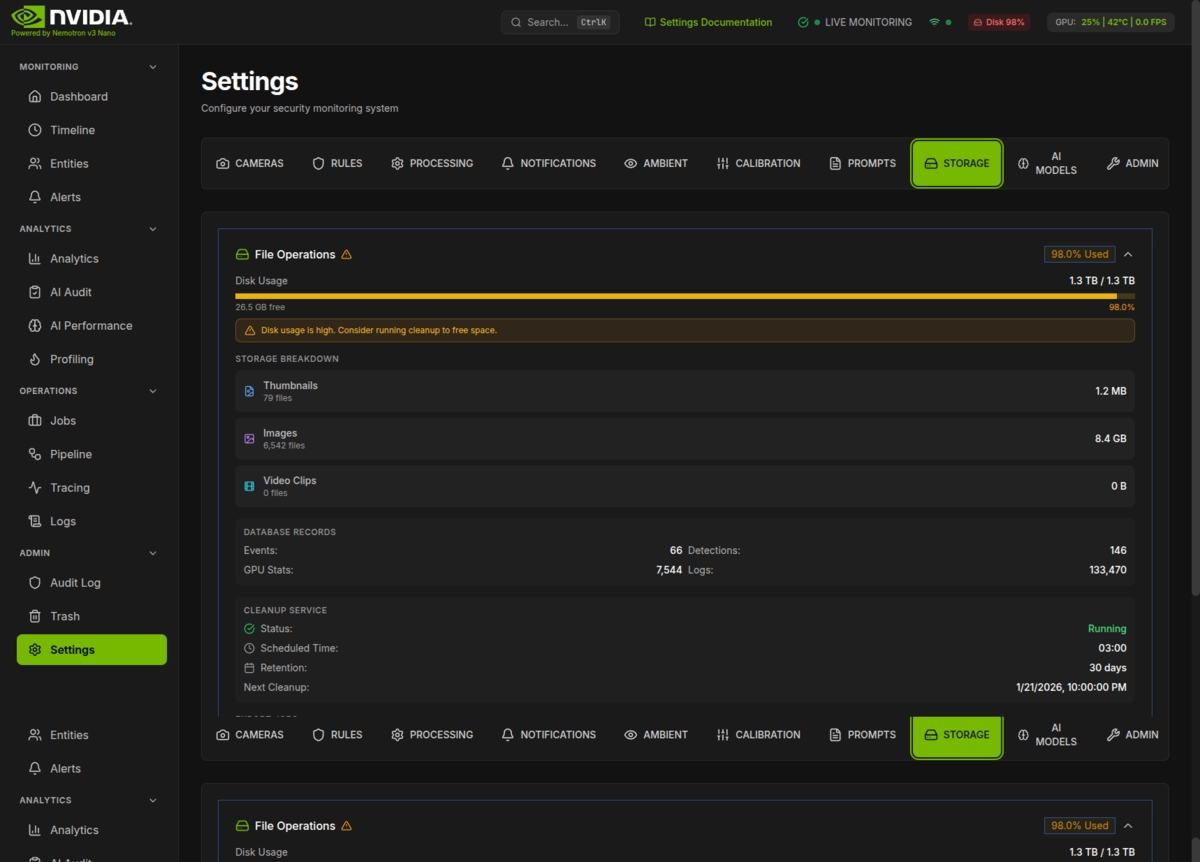This screenshot has width=1200, height=862.
Task: Collapse the File Operations panel chevron
Action: click(1128, 254)
